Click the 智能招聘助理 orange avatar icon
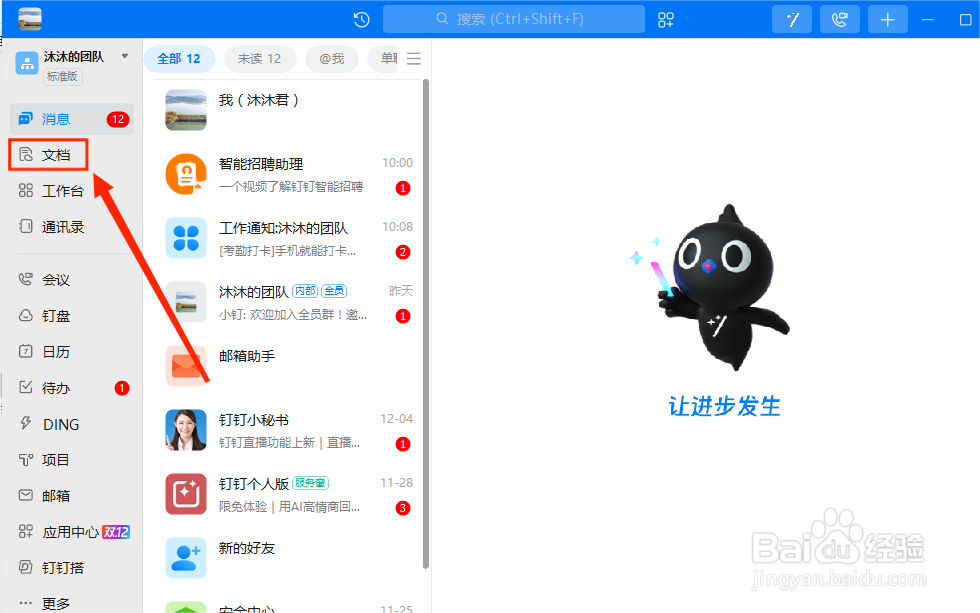This screenshot has width=980, height=613. tap(186, 174)
